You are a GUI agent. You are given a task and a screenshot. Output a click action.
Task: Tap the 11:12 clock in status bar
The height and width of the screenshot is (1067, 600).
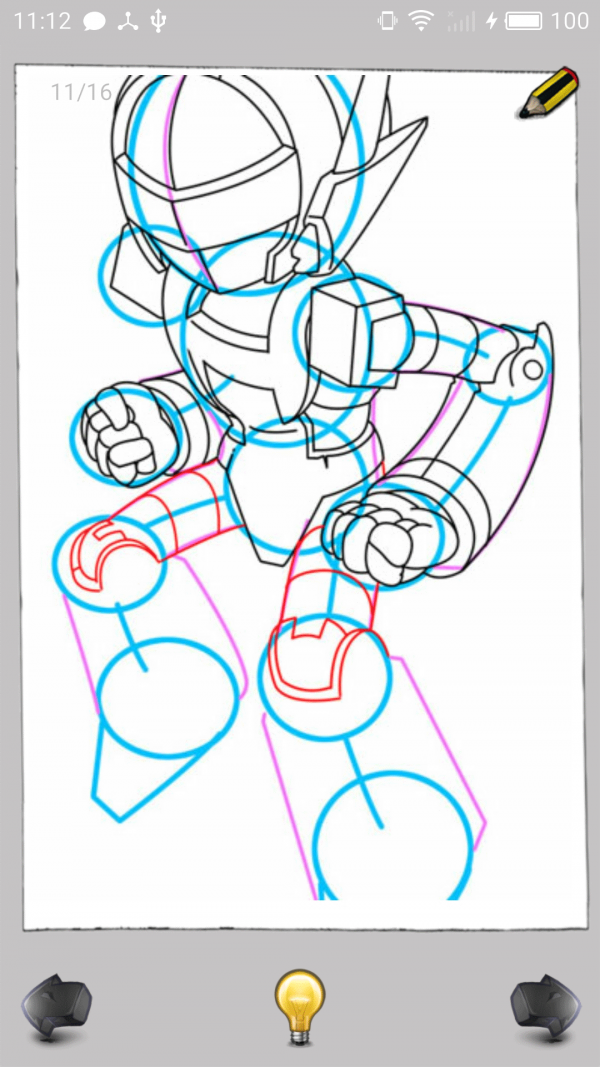point(41,21)
